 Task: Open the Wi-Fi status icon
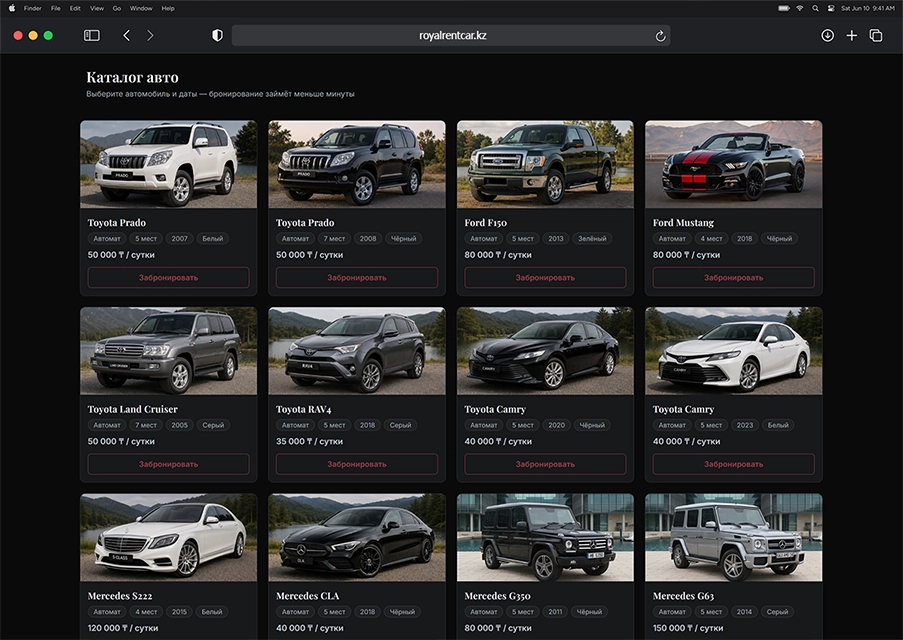pos(799,8)
